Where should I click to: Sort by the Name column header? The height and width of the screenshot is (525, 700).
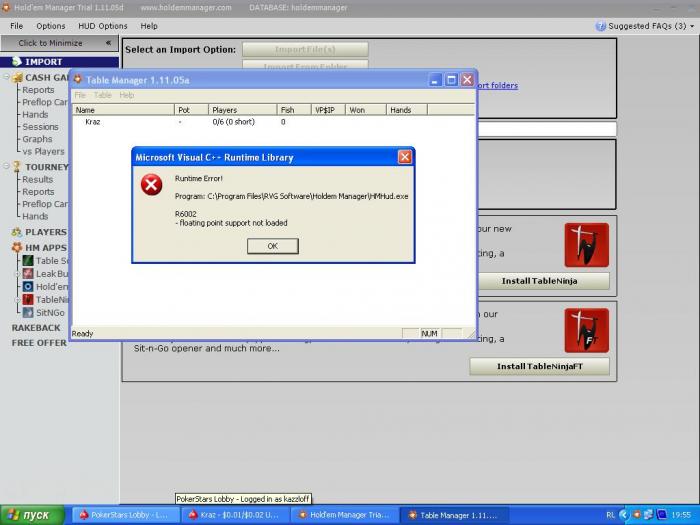pos(123,110)
